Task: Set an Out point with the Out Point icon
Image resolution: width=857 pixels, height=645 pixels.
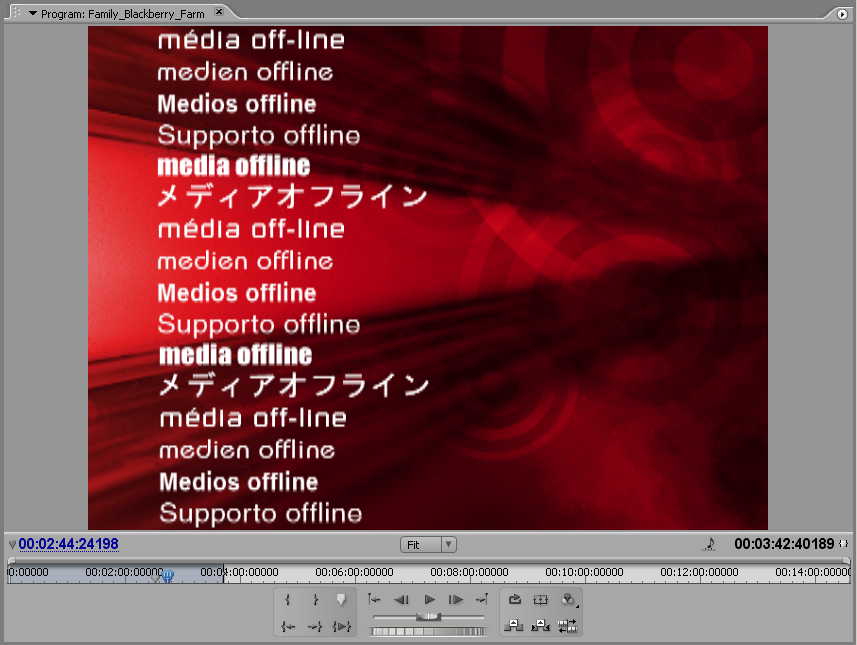Action: pos(314,599)
